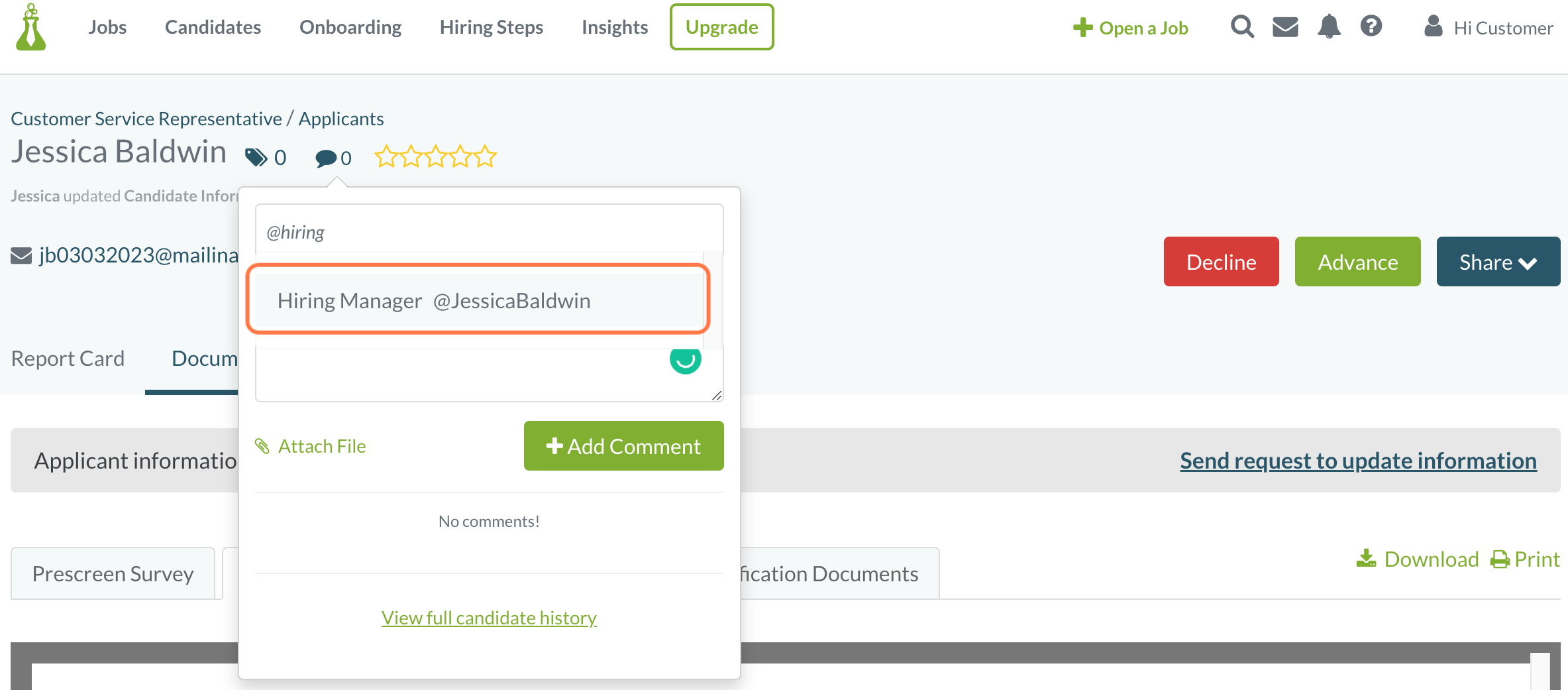Image resolution: width=1568 pixels, height=690 pixels.
Task: Open the emoji picker in the comment box
Action: 685,360
